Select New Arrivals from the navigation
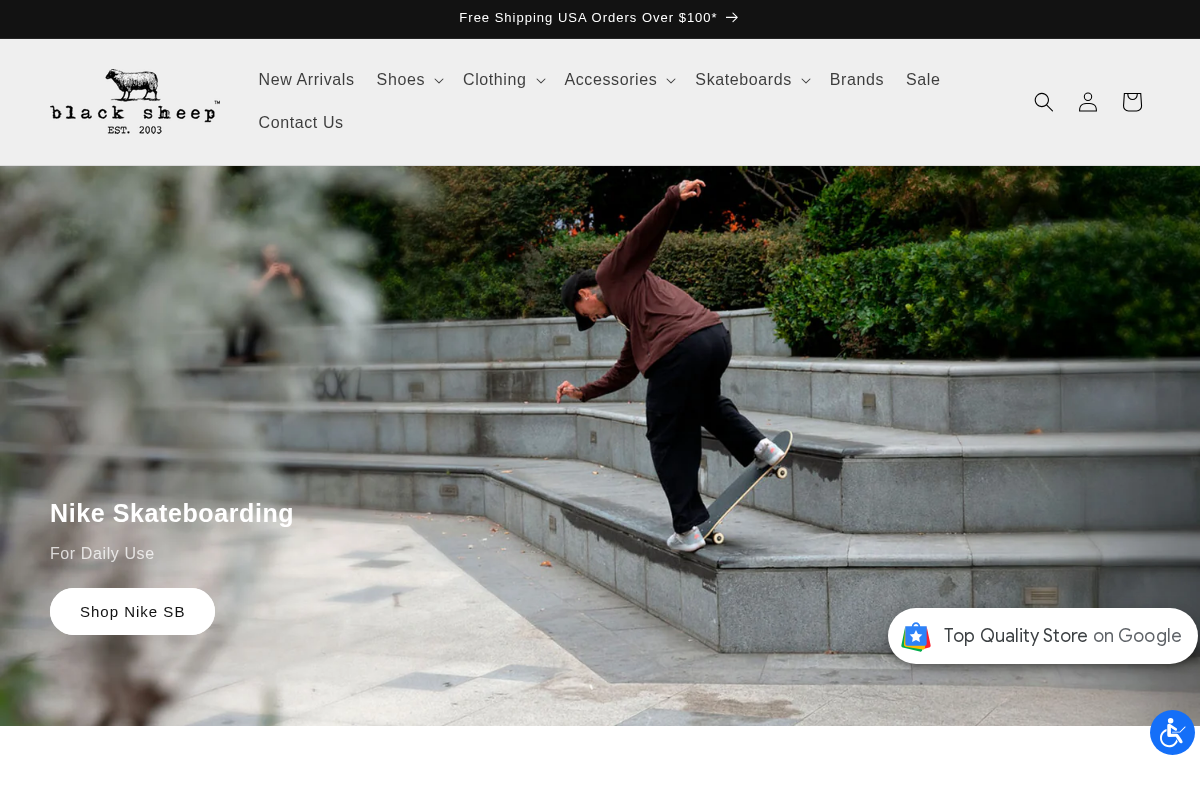 [306, 80]
